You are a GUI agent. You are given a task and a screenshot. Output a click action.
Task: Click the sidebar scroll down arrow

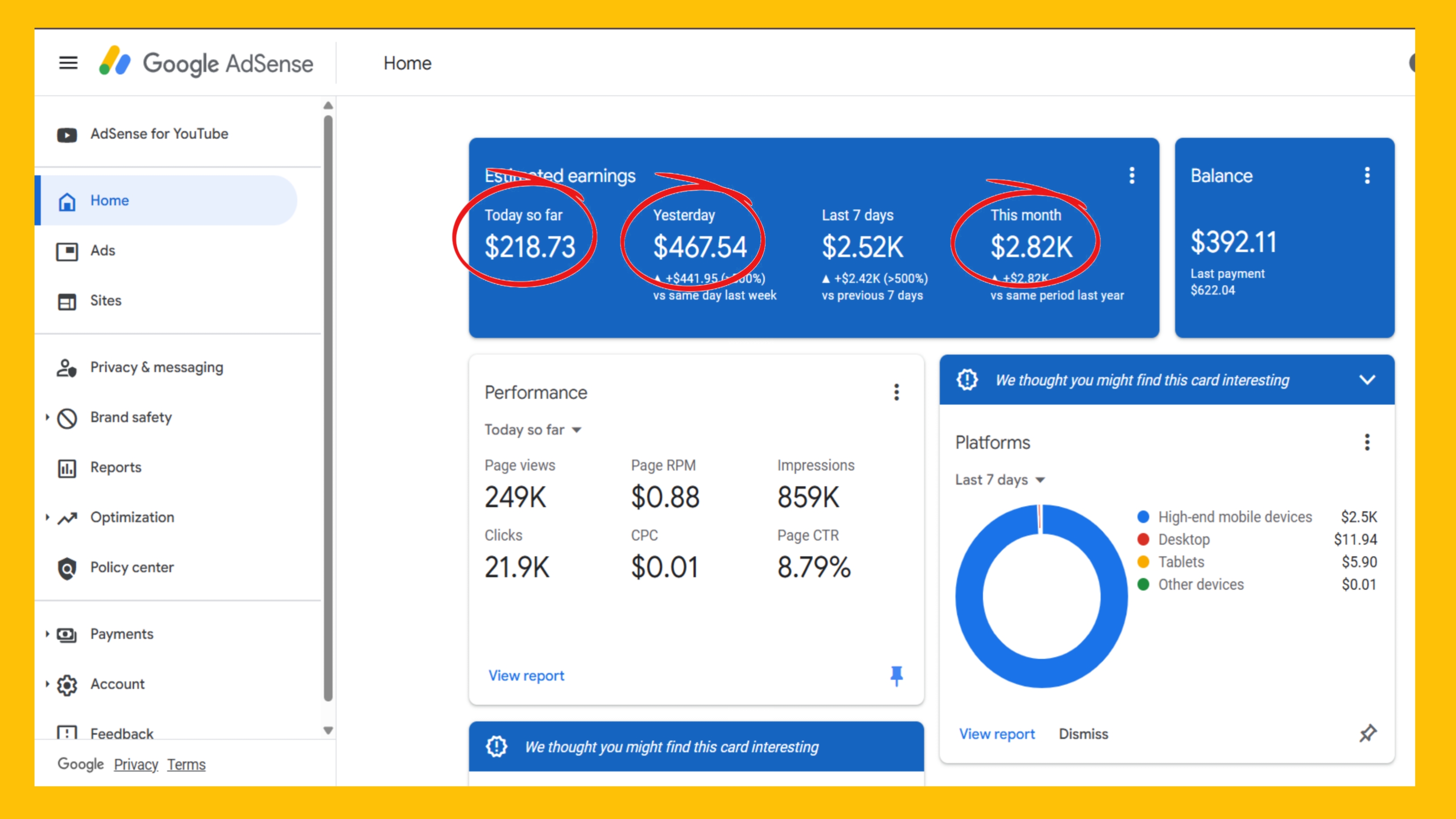click(x=328, y=730)
